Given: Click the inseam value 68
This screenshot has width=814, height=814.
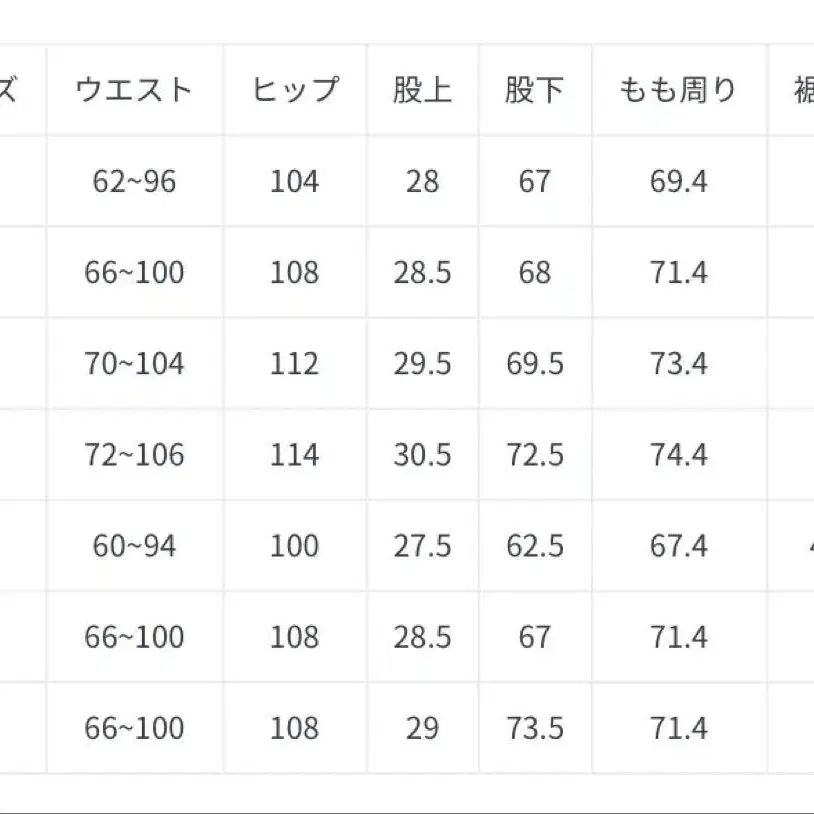Looking at the screenshot, I should pyautogui.click(x=535, y=272).
